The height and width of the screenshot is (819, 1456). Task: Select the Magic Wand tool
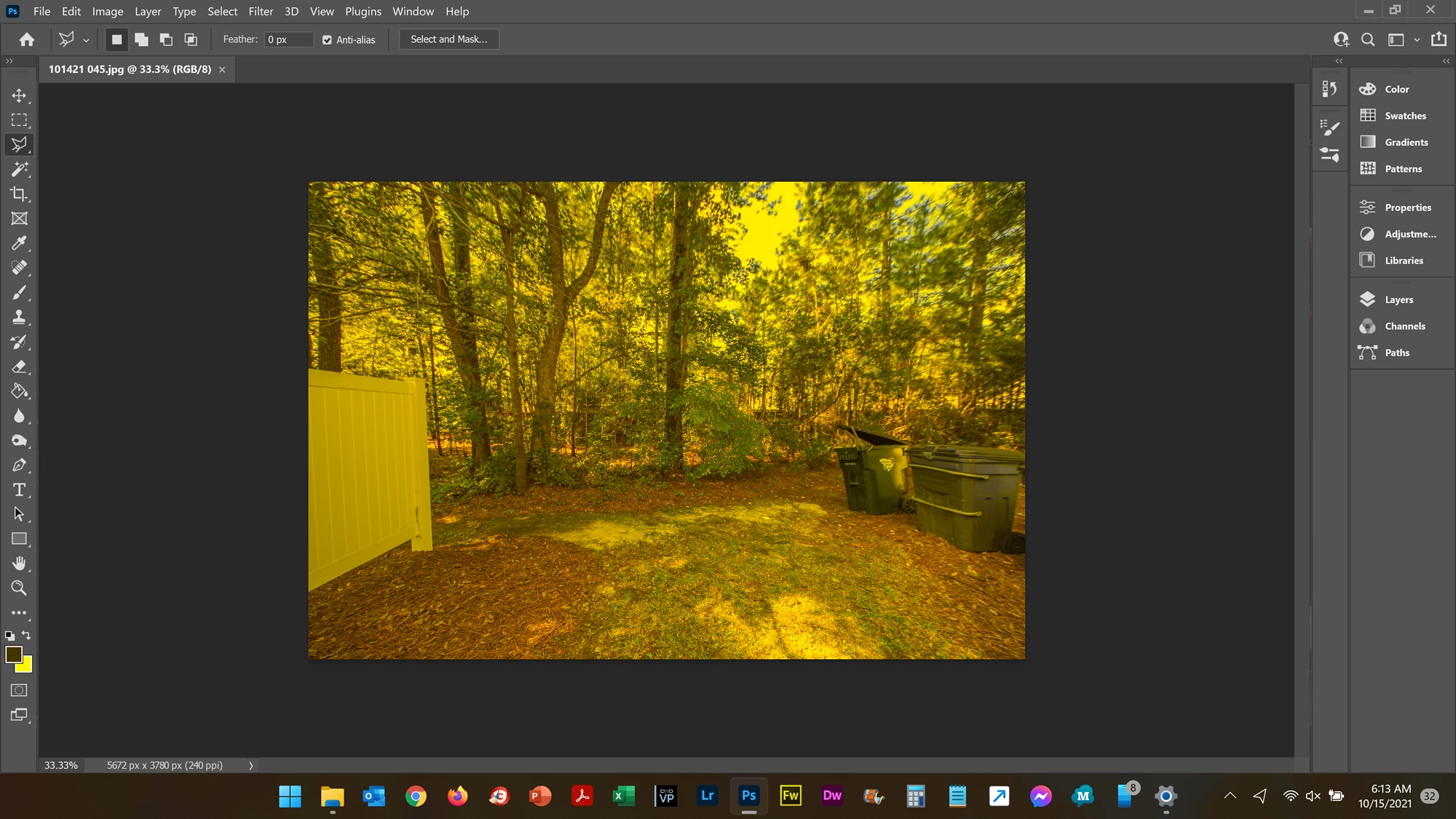[x=19, y=170]
